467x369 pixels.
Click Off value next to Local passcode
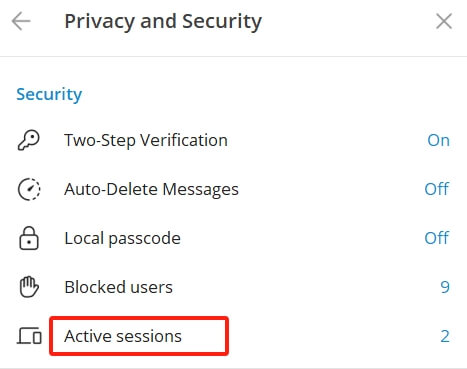437,238
